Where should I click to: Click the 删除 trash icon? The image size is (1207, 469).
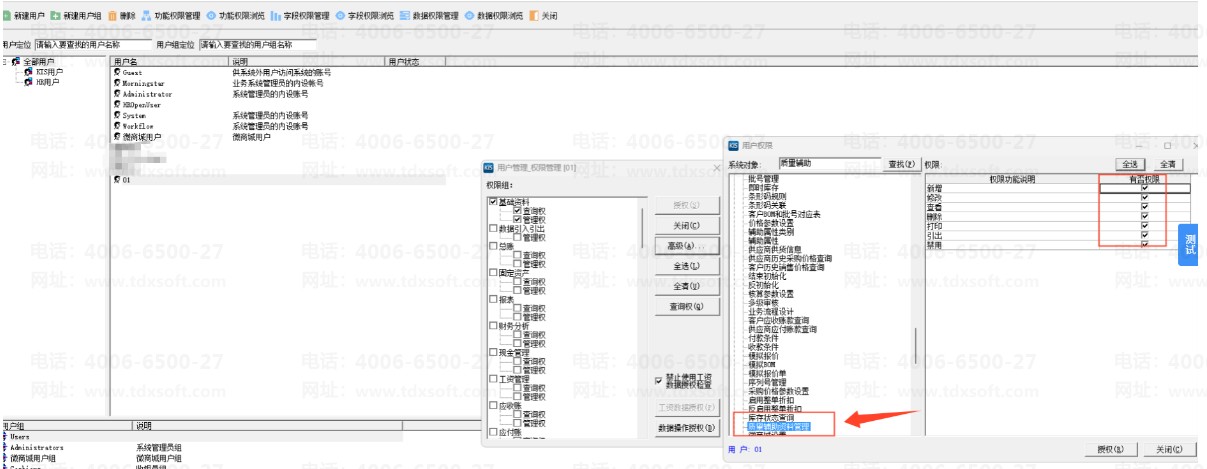(112, 16)
